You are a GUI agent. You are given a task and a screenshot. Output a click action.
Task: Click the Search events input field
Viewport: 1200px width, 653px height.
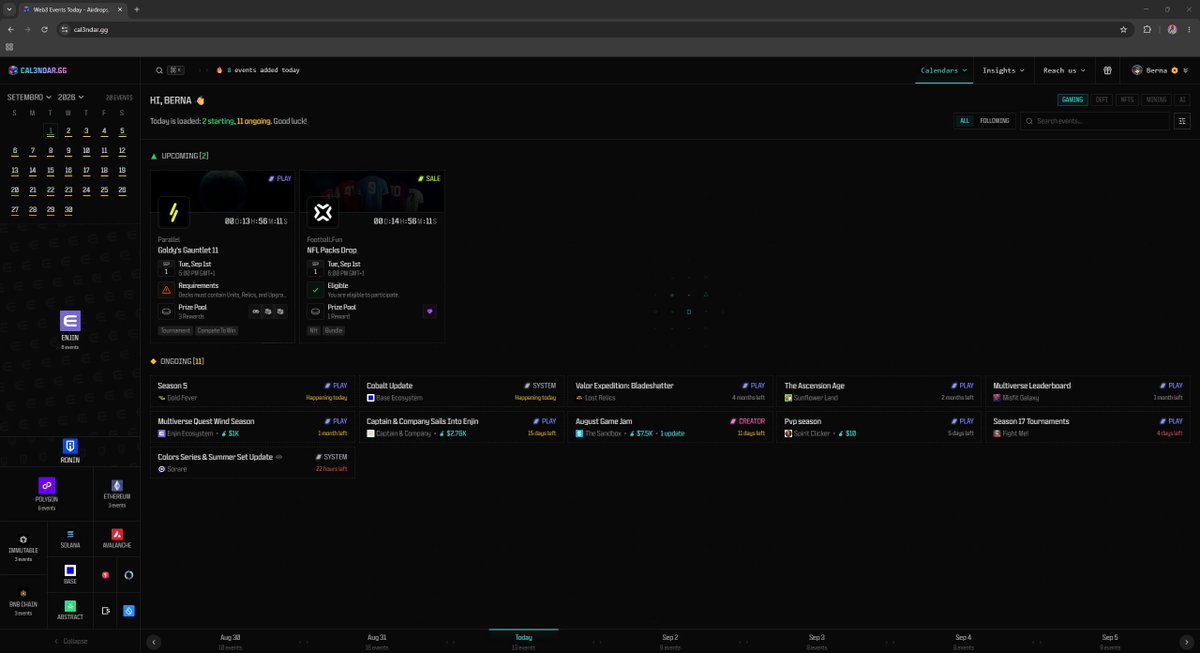pos(1095,121)
